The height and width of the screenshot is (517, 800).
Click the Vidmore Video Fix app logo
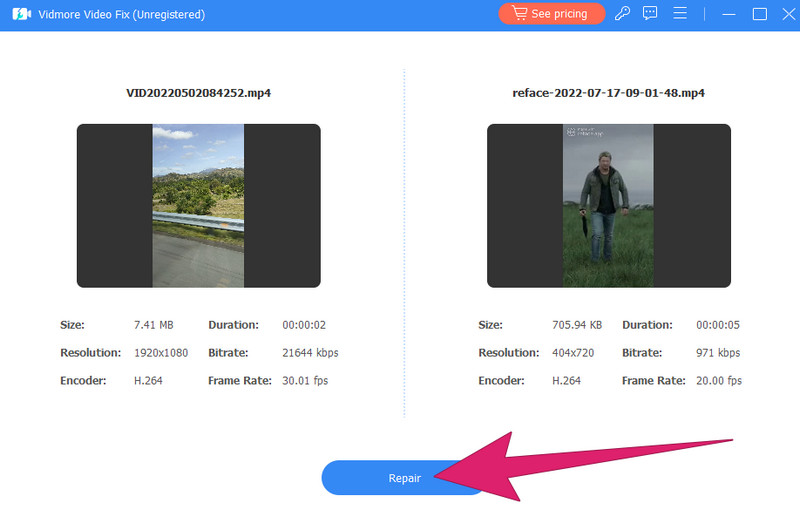(x=18, y=14)
